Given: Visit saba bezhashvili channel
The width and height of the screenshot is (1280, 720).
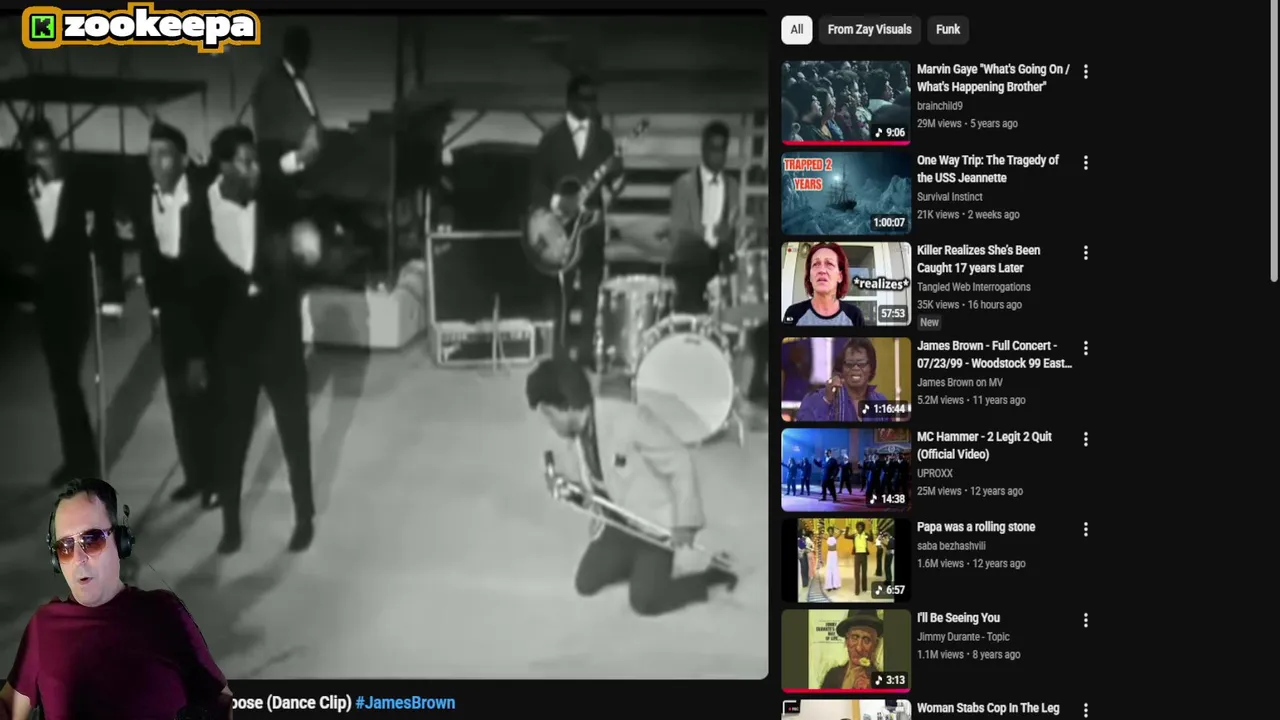Looking at the screenshot, I should [x=951, y=546].
